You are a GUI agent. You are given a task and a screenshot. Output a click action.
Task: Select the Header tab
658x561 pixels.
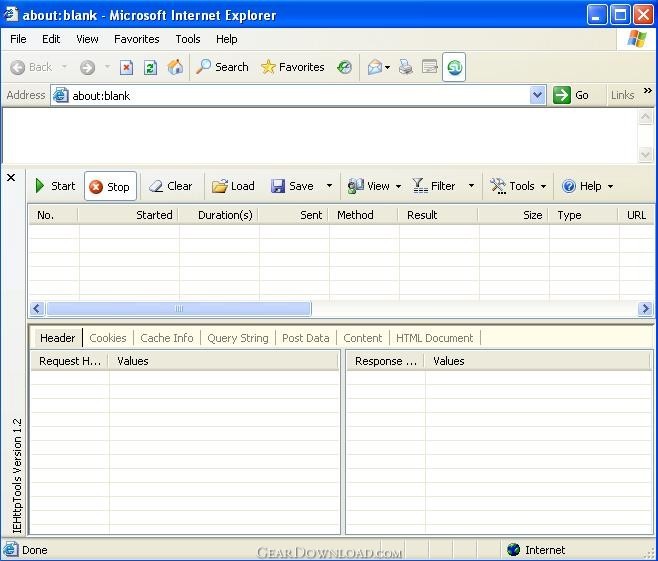(57, 338)
